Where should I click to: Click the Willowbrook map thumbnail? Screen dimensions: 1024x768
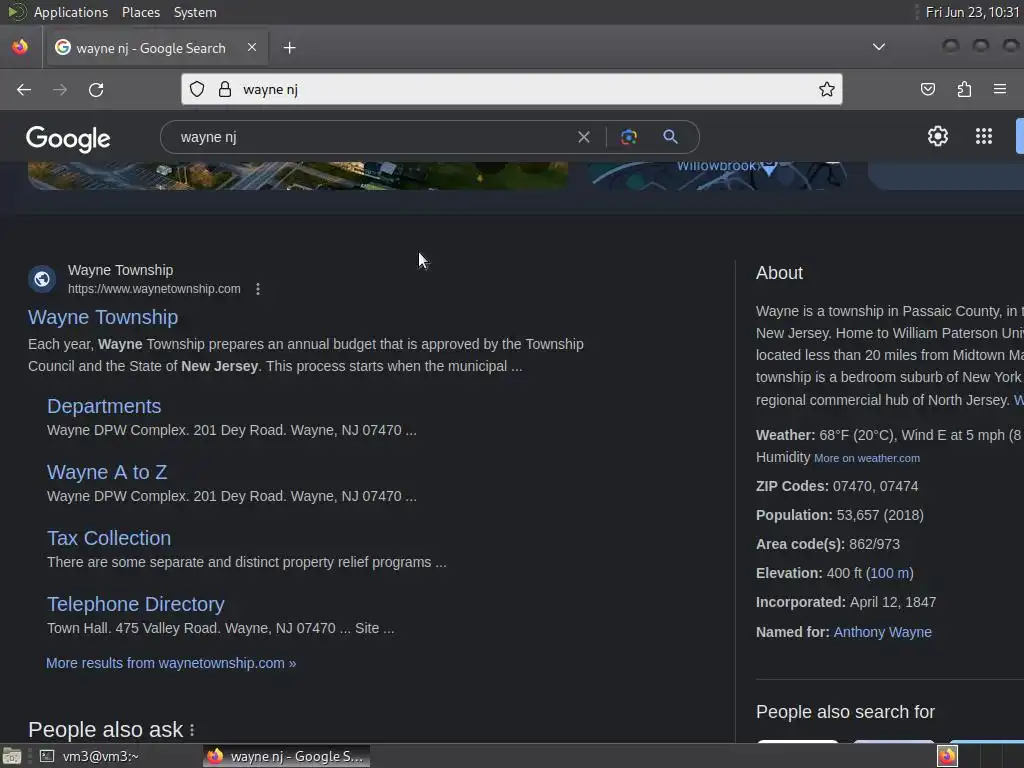point(717,176)
